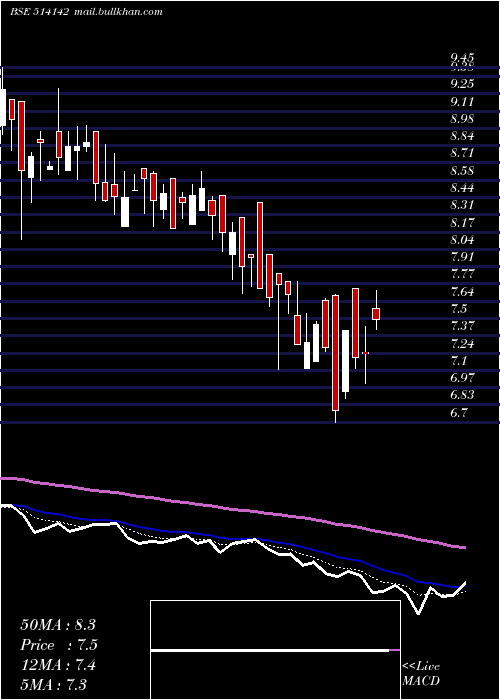Select the 7.77 price axis label

(x=462, y=274)
